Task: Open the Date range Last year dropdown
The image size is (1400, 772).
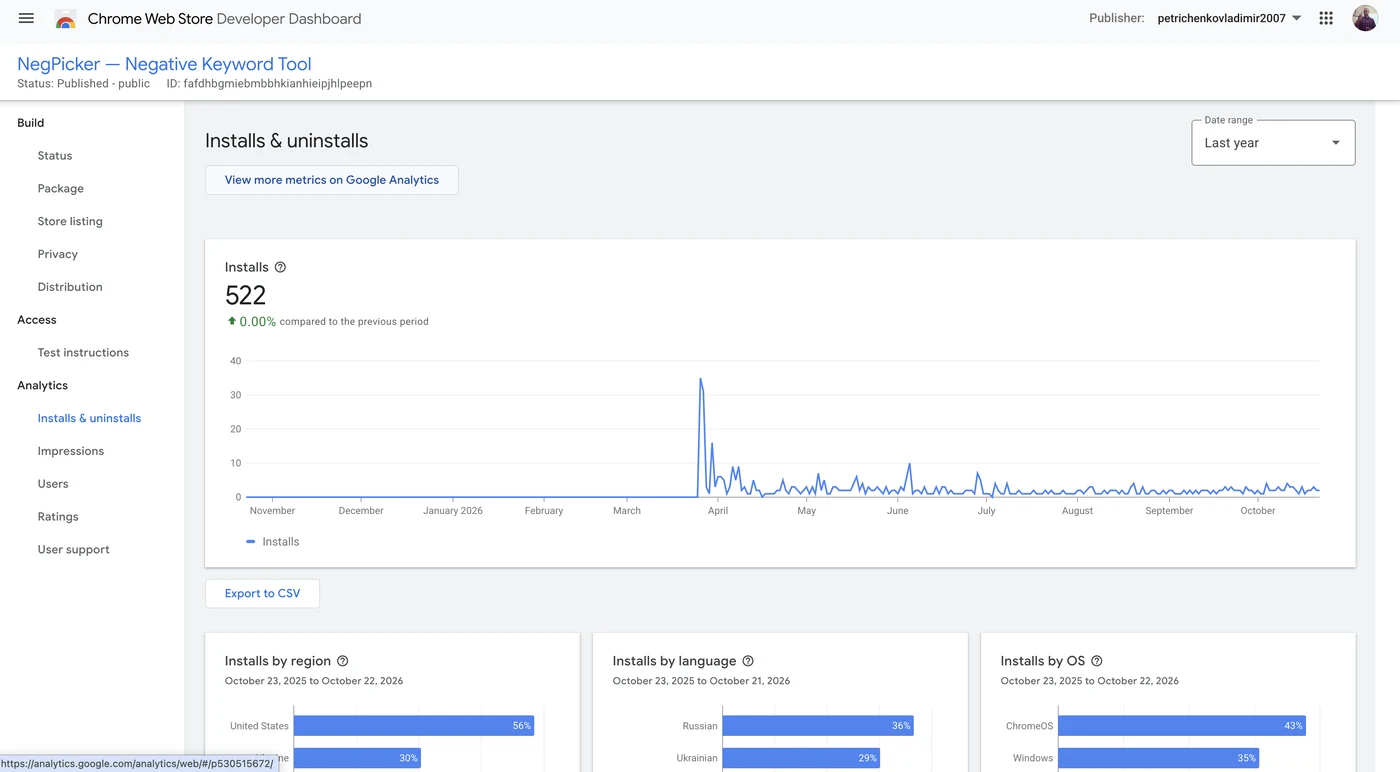Action: click(x=1273, y=143)
